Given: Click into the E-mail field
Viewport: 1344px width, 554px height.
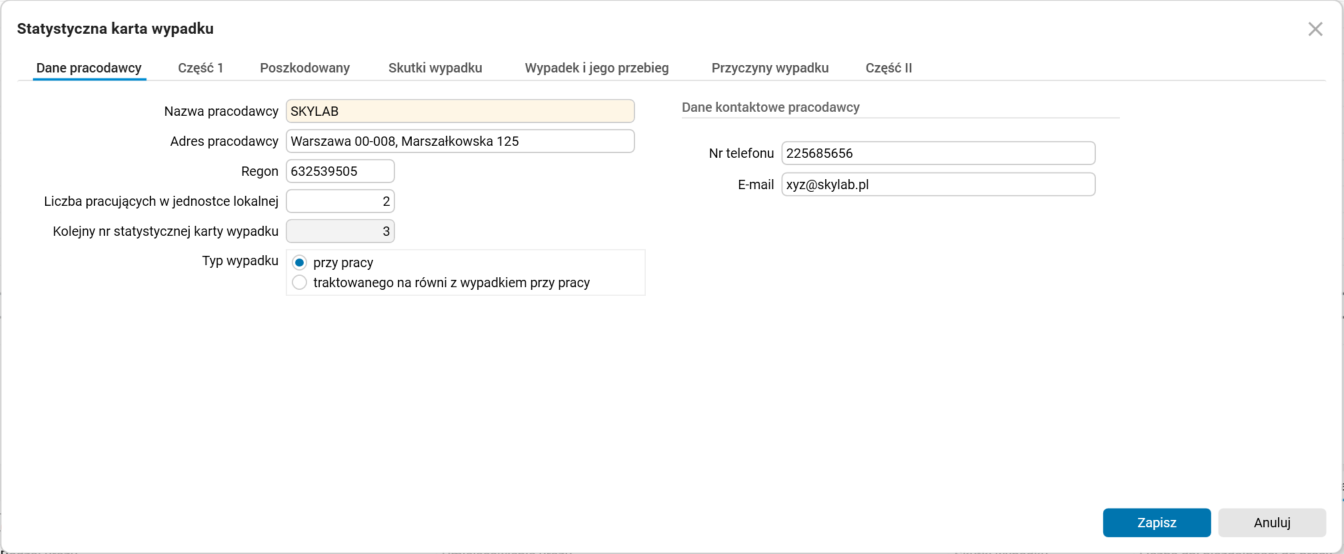Looking at the screenshot, I should click(938, 184).
